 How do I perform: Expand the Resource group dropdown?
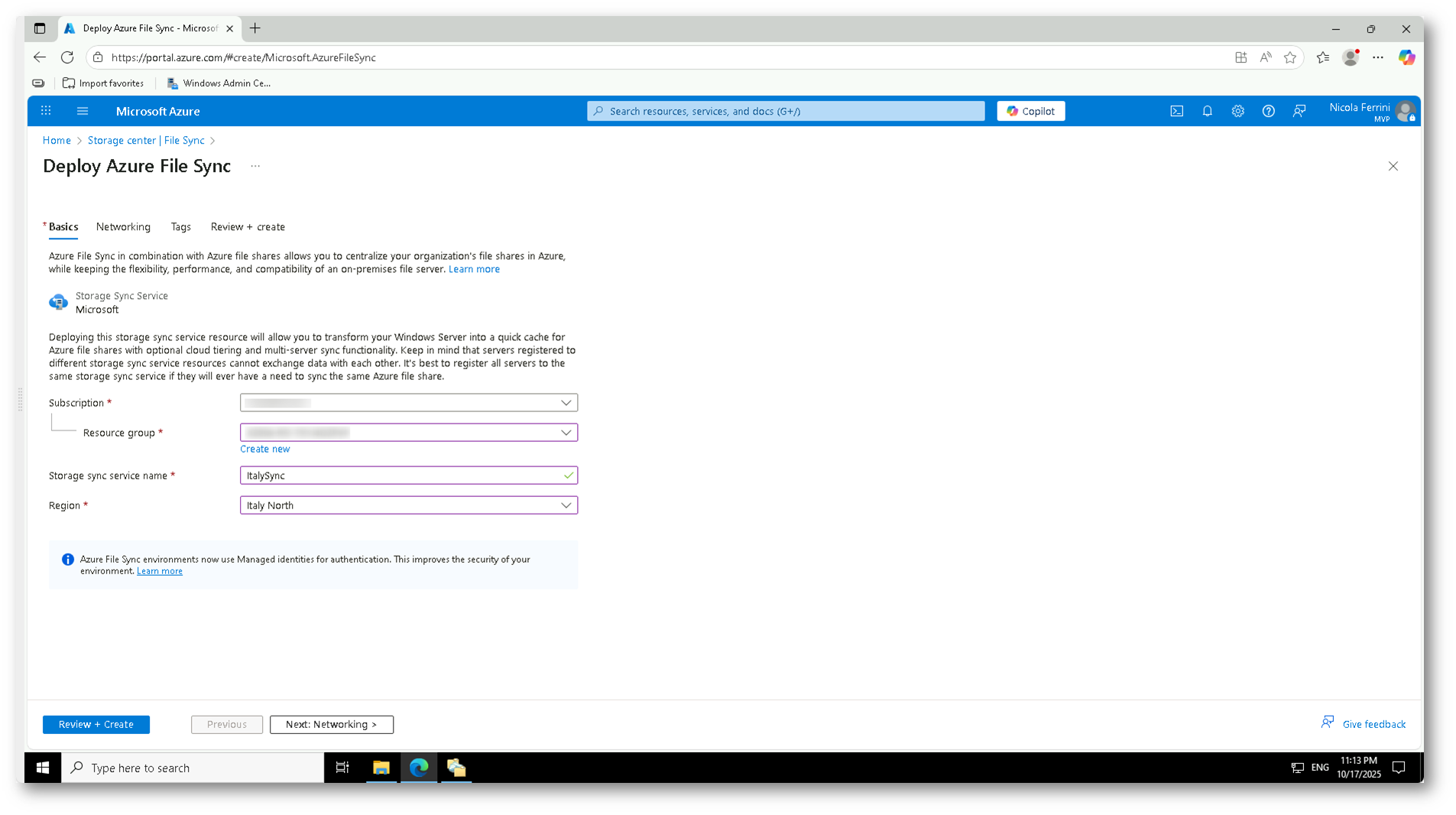(409, 433)
